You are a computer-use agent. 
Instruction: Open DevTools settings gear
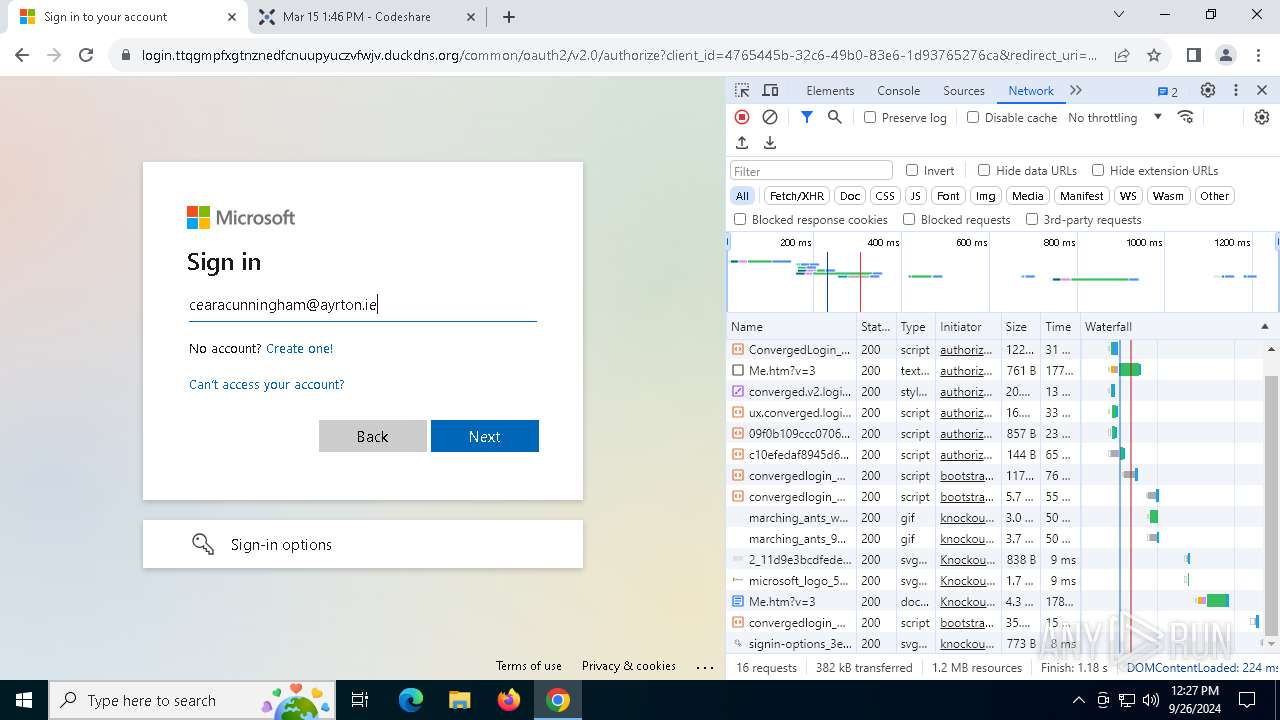pos(1208,90)
